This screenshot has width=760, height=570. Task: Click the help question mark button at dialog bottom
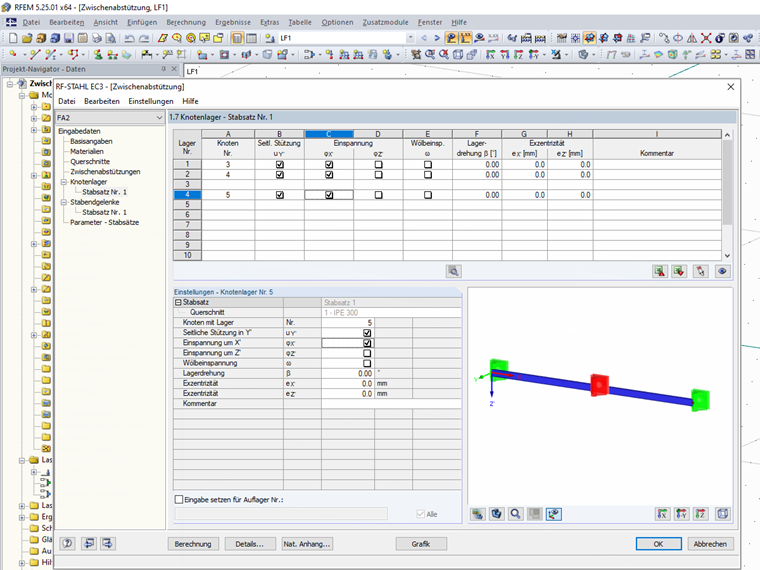67,543
